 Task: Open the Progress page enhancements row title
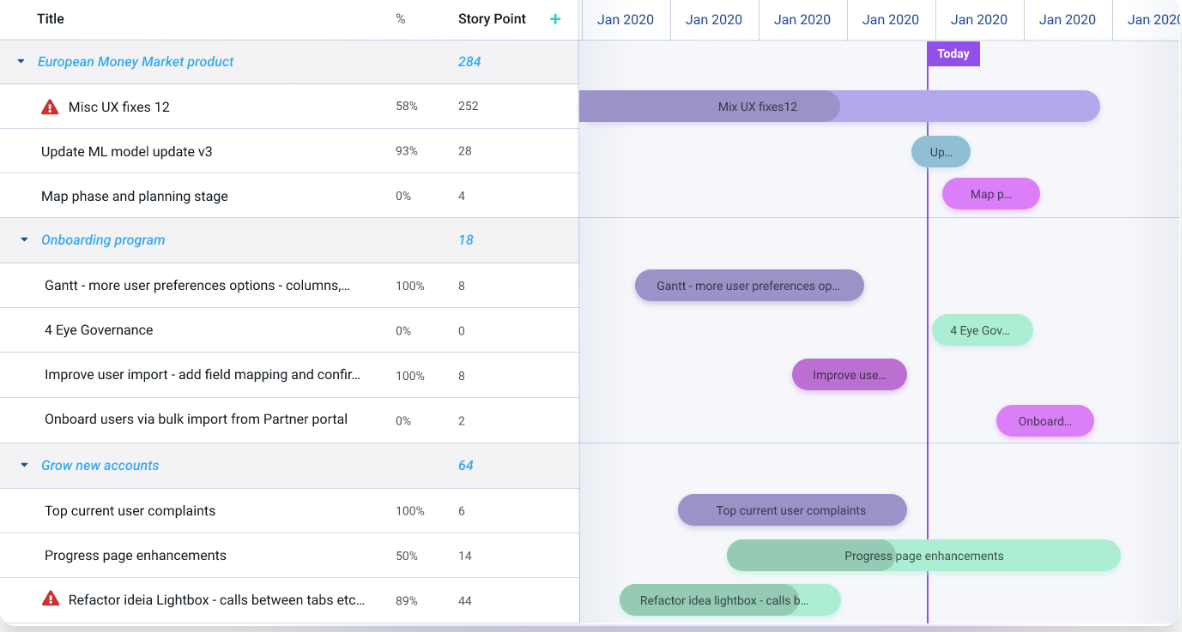(136, 555)
